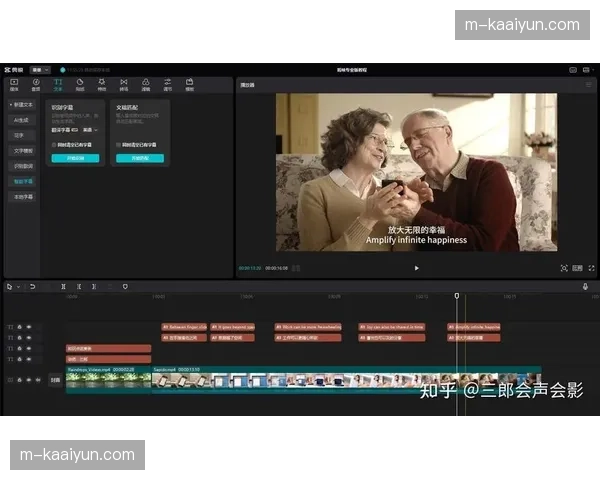Select 文字模板 in the left sidebar
Screen dimensions: 600x480
click(22, 150)
